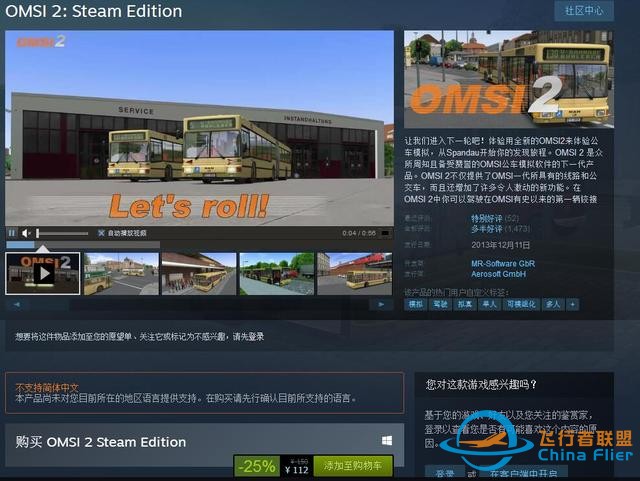This screenshot has height=481, width=640.
Task: Select the 多人 tag
Action: (x=553, y=305)
